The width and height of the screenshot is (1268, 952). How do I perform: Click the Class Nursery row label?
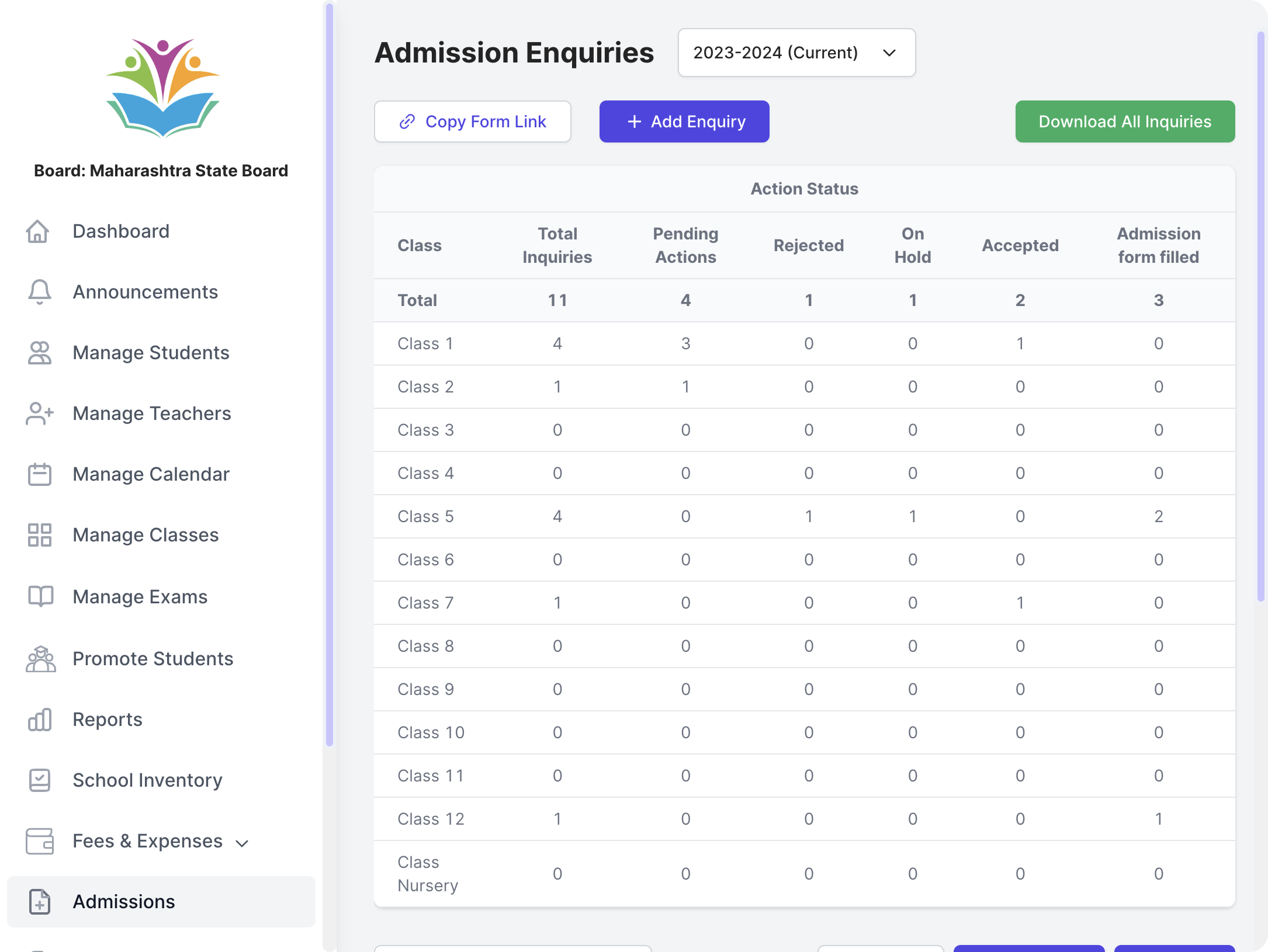pos(428,874)
